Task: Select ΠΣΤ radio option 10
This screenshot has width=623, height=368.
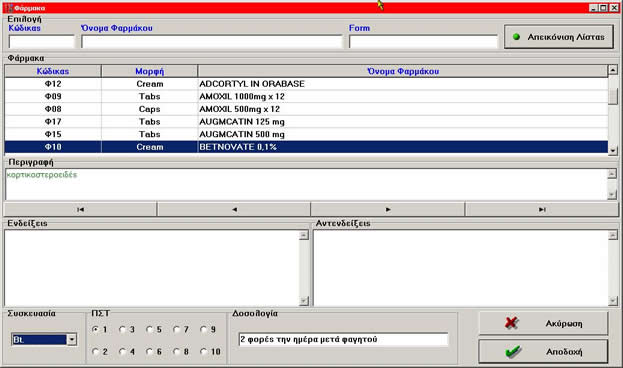Action: click(203, 351)
